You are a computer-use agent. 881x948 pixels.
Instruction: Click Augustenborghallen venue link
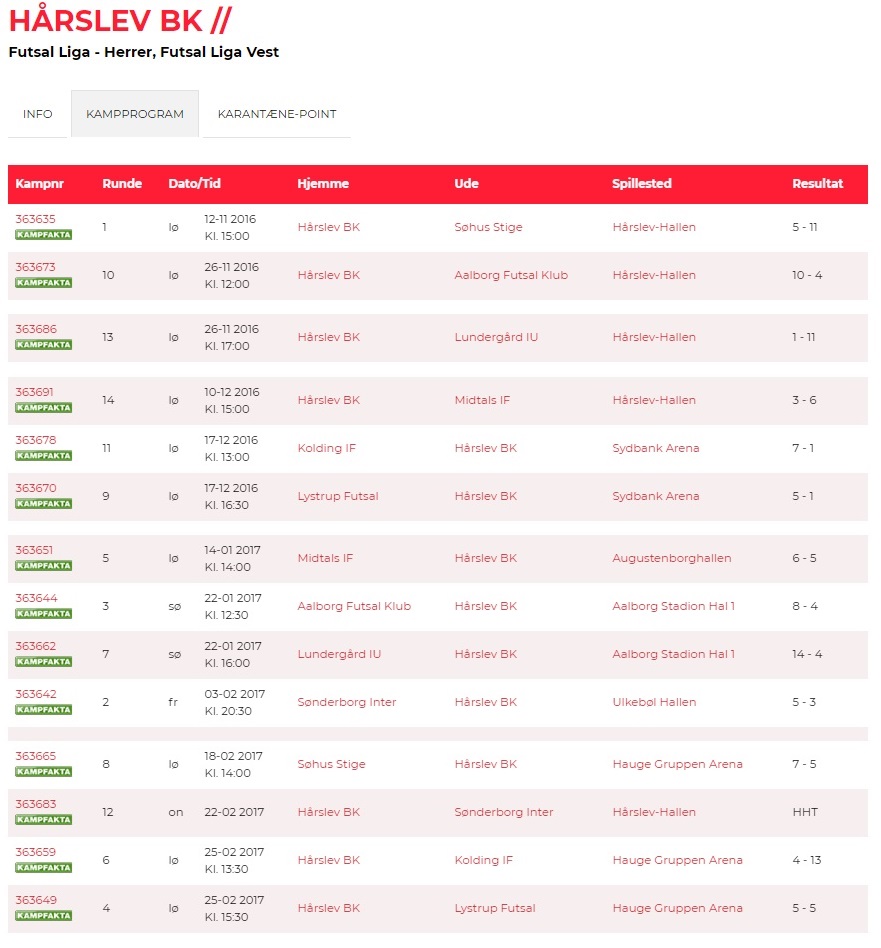coord(671,558)
